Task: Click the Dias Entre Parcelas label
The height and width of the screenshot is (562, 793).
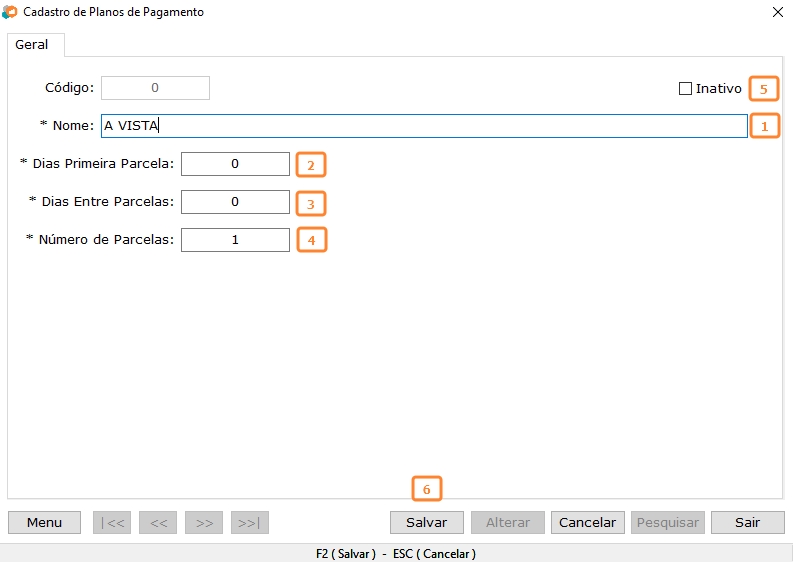Action: coord(108,202)
